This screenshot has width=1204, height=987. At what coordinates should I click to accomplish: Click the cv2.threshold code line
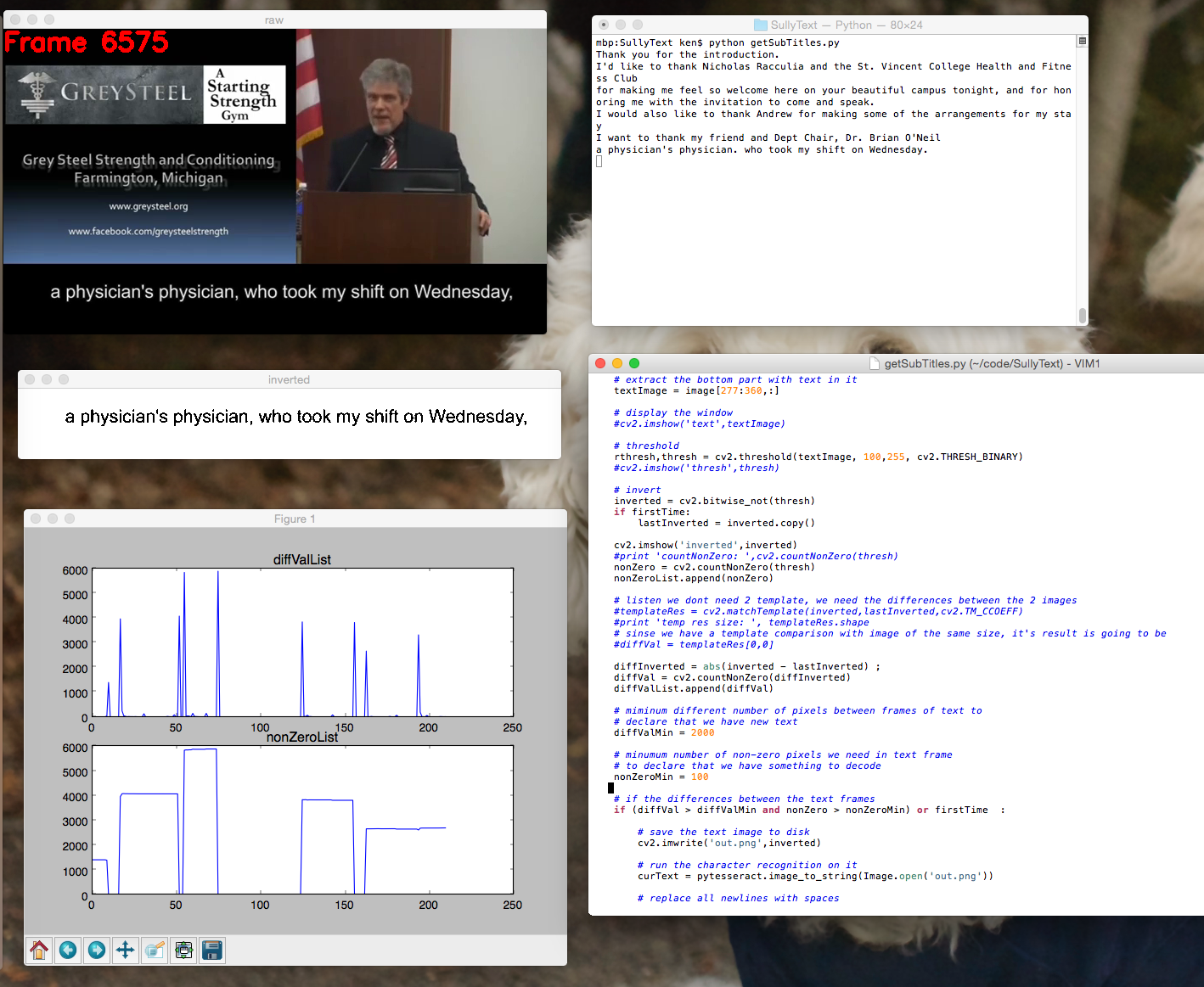(819, 457)
